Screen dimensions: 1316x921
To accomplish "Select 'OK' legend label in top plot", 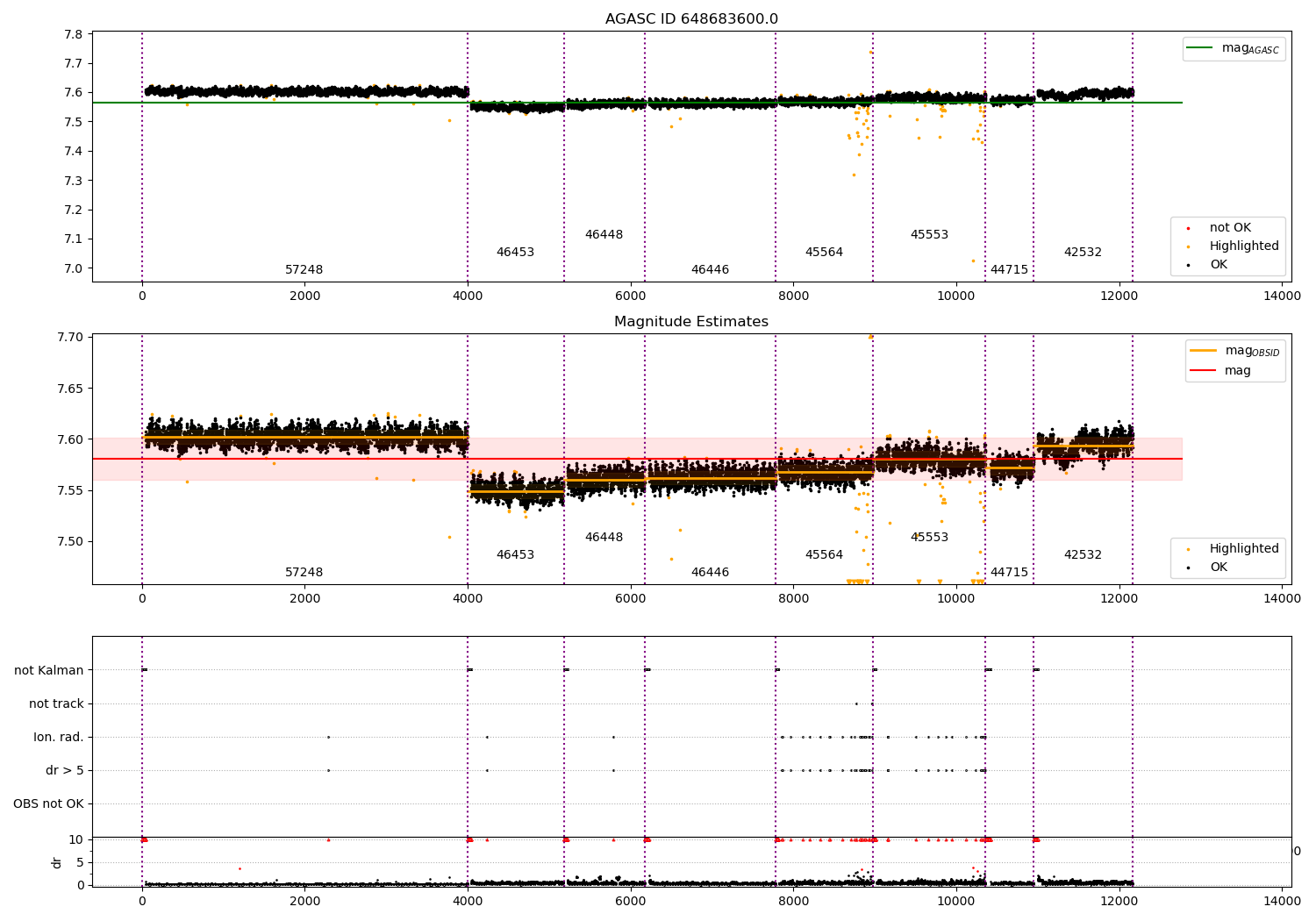I will pyautogui.click(x=1219, y=265).
